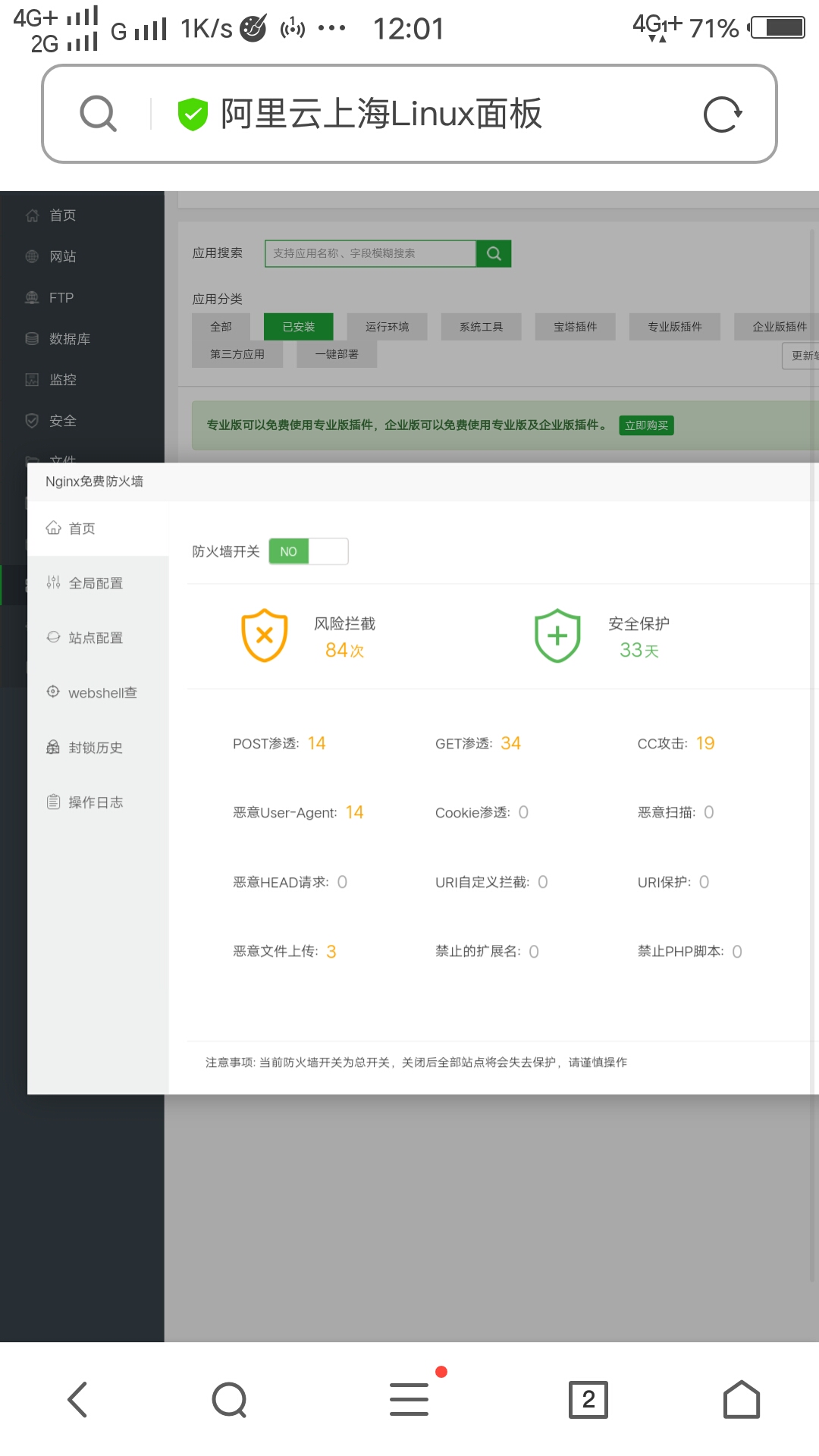
Task: Open firewall webshell查 tab
Action: point(98,692)
